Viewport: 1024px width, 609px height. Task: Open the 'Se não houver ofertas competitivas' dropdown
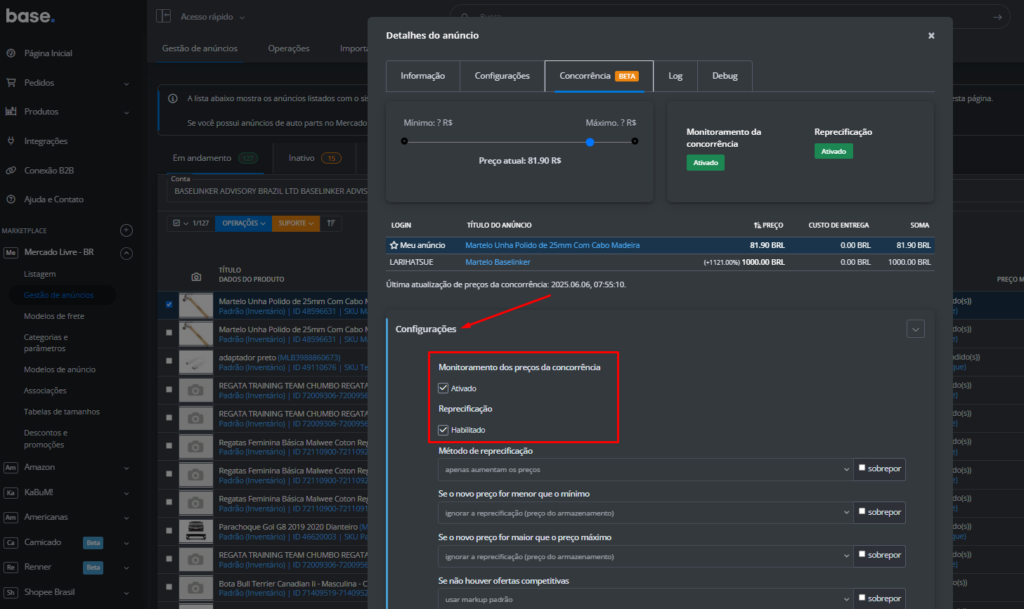[x=645, y=599]
